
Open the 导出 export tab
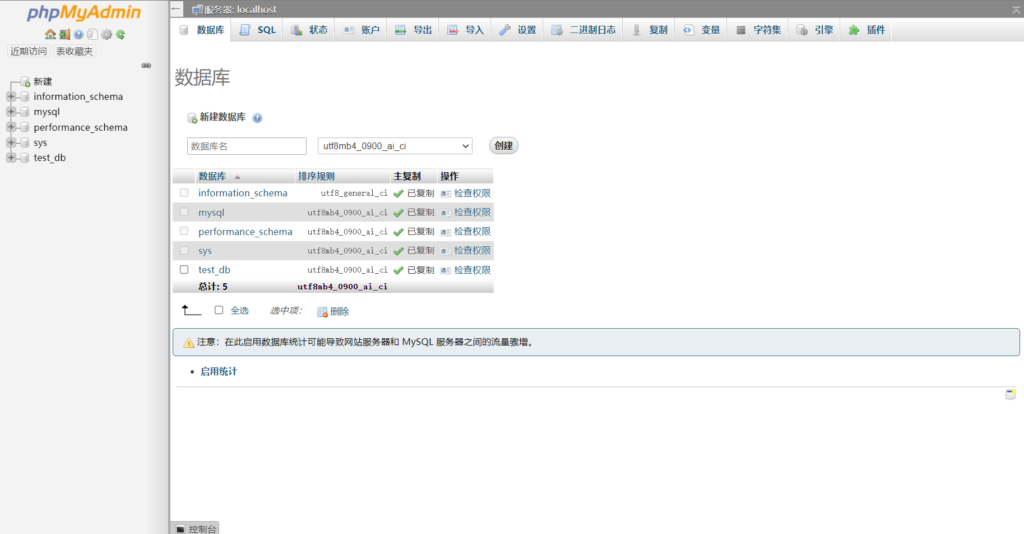tap(413, 30)
